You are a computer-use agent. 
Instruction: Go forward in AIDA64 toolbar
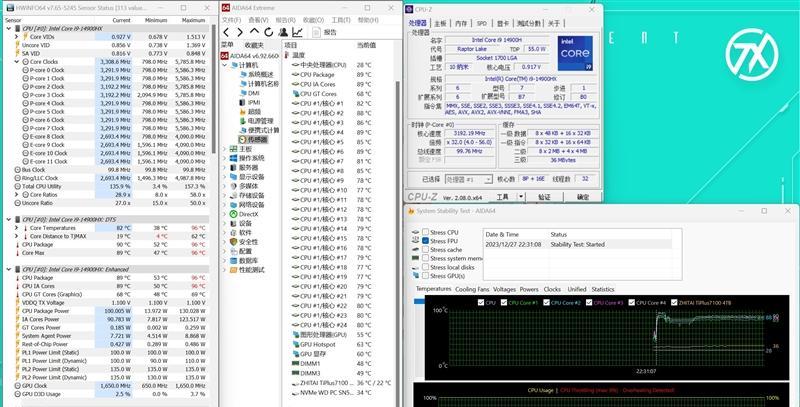tap(240, 33)
